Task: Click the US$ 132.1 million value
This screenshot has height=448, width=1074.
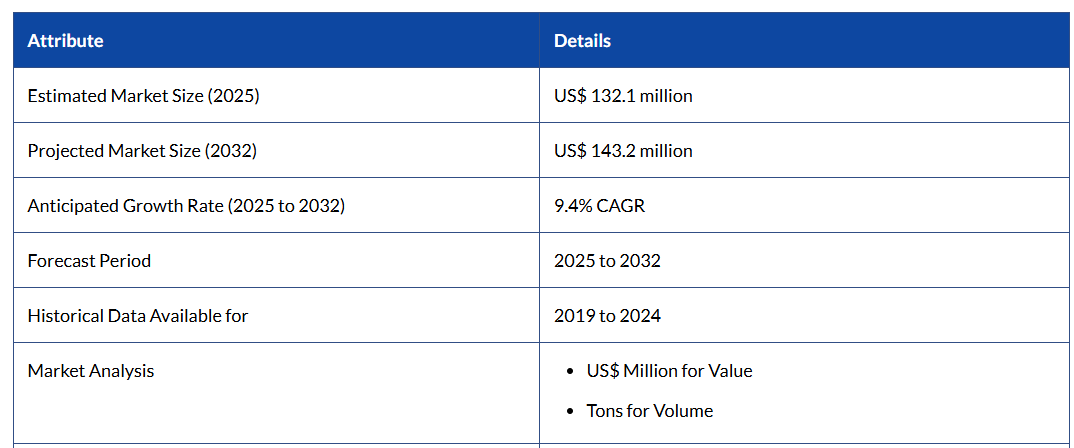Action: (x=623, y=96)
